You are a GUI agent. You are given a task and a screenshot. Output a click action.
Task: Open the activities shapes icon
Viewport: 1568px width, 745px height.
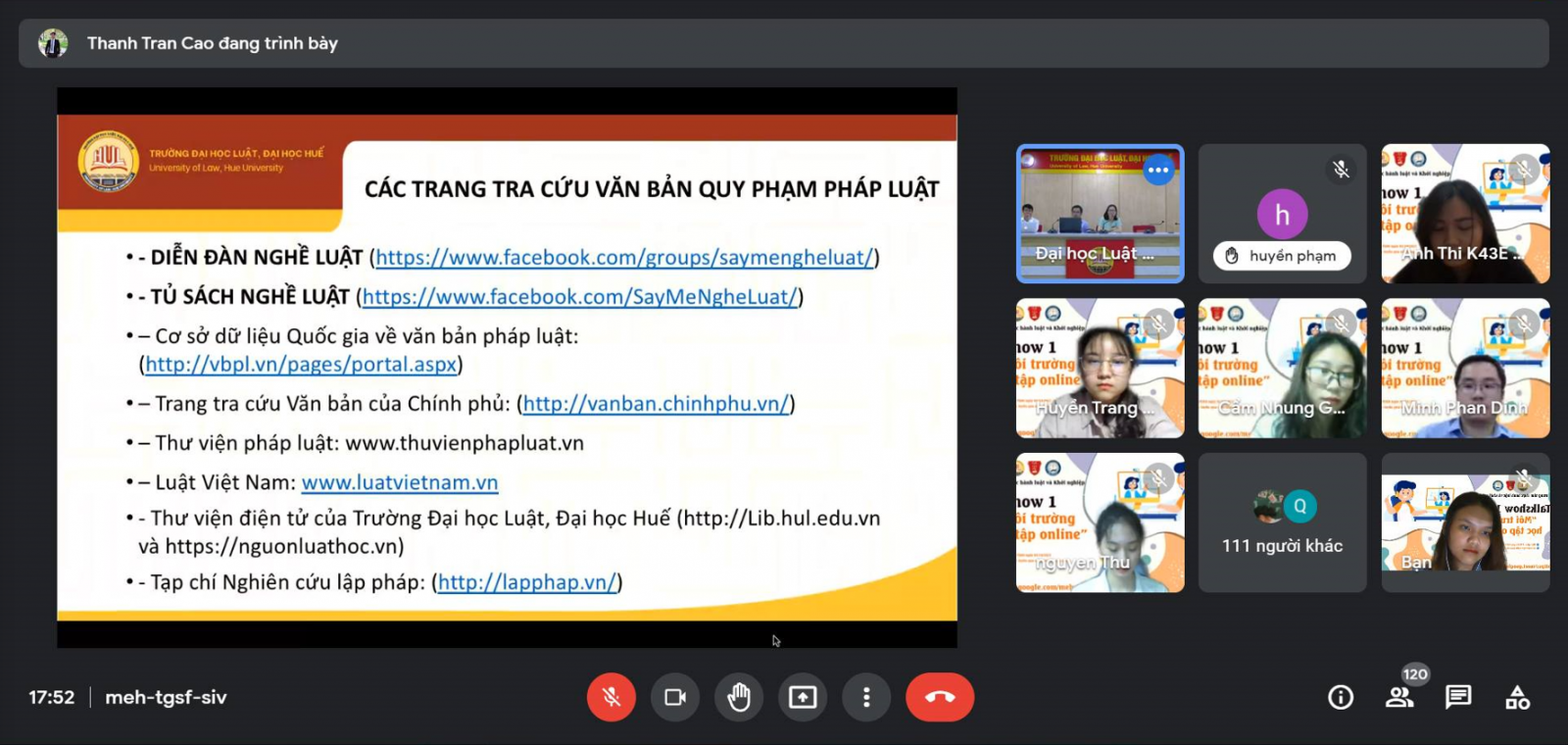1517,697
